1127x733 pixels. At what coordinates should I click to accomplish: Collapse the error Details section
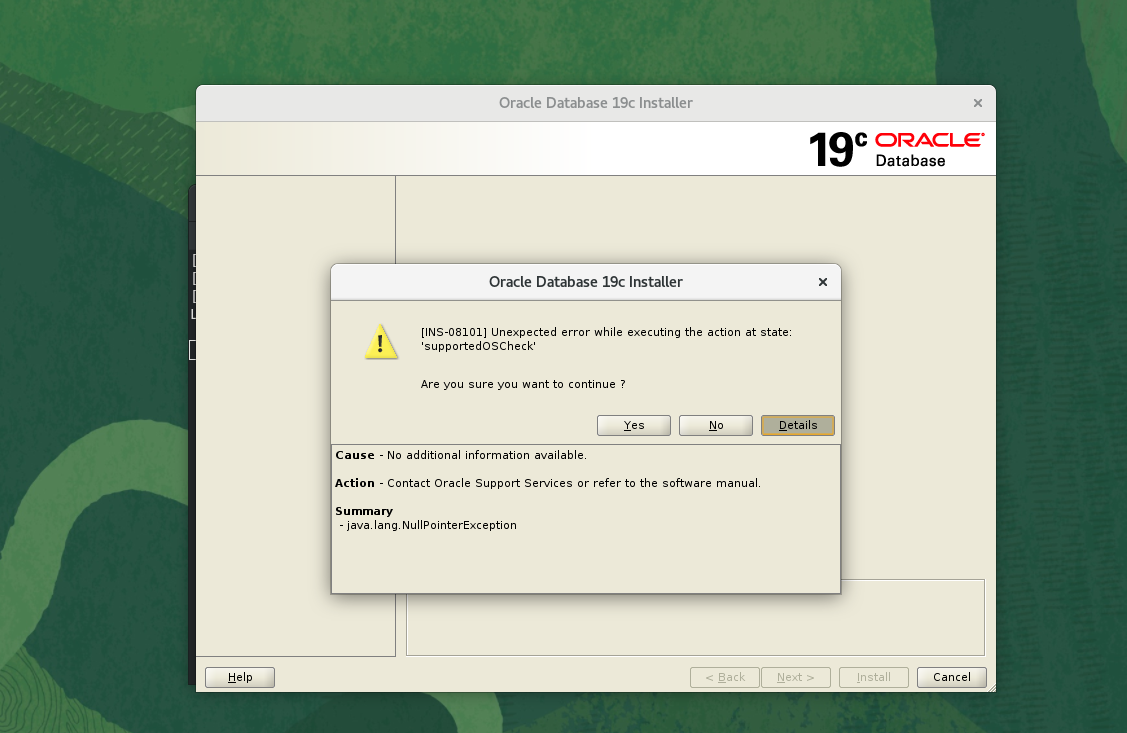coord(797,425)
